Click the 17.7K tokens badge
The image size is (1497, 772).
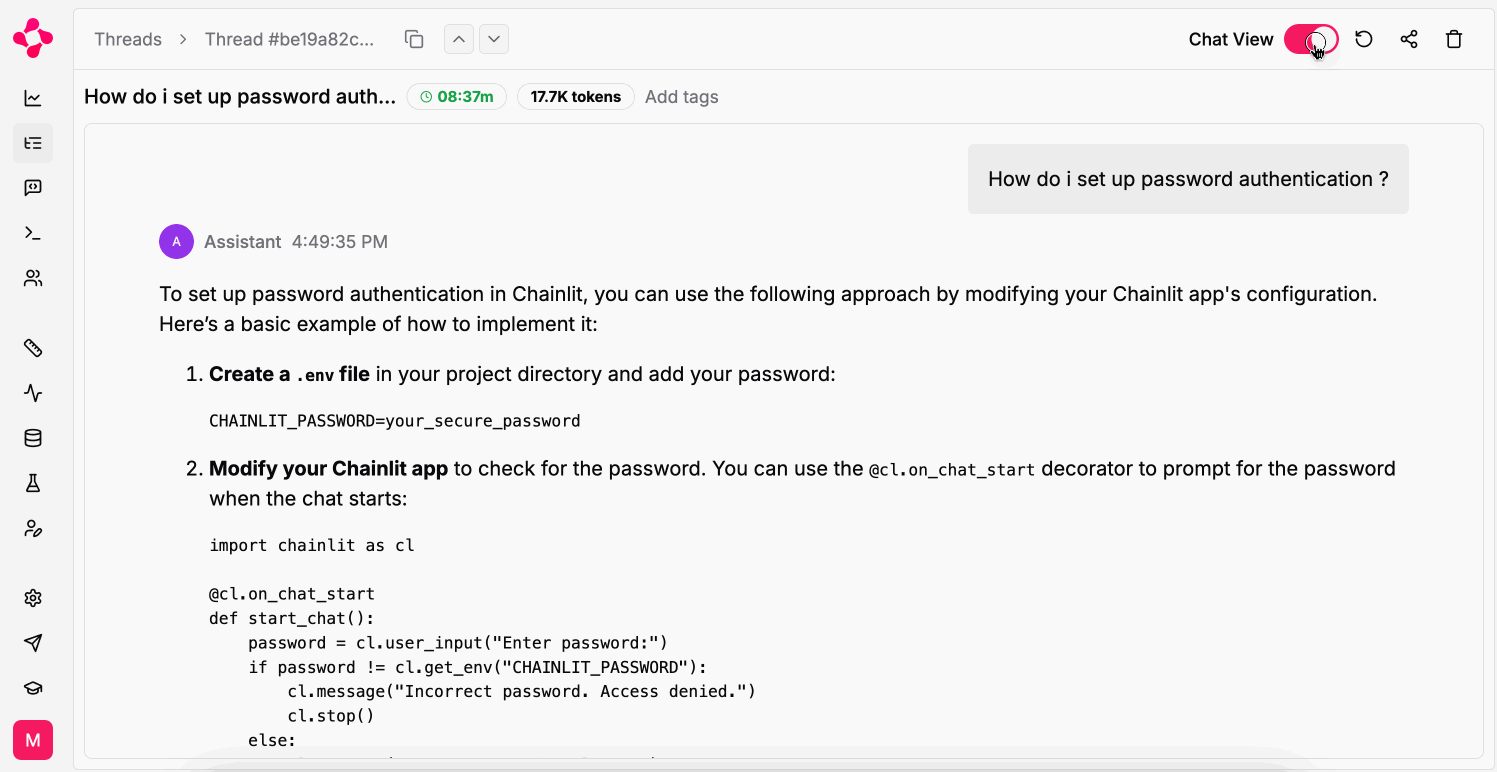[x=576, y=97]
